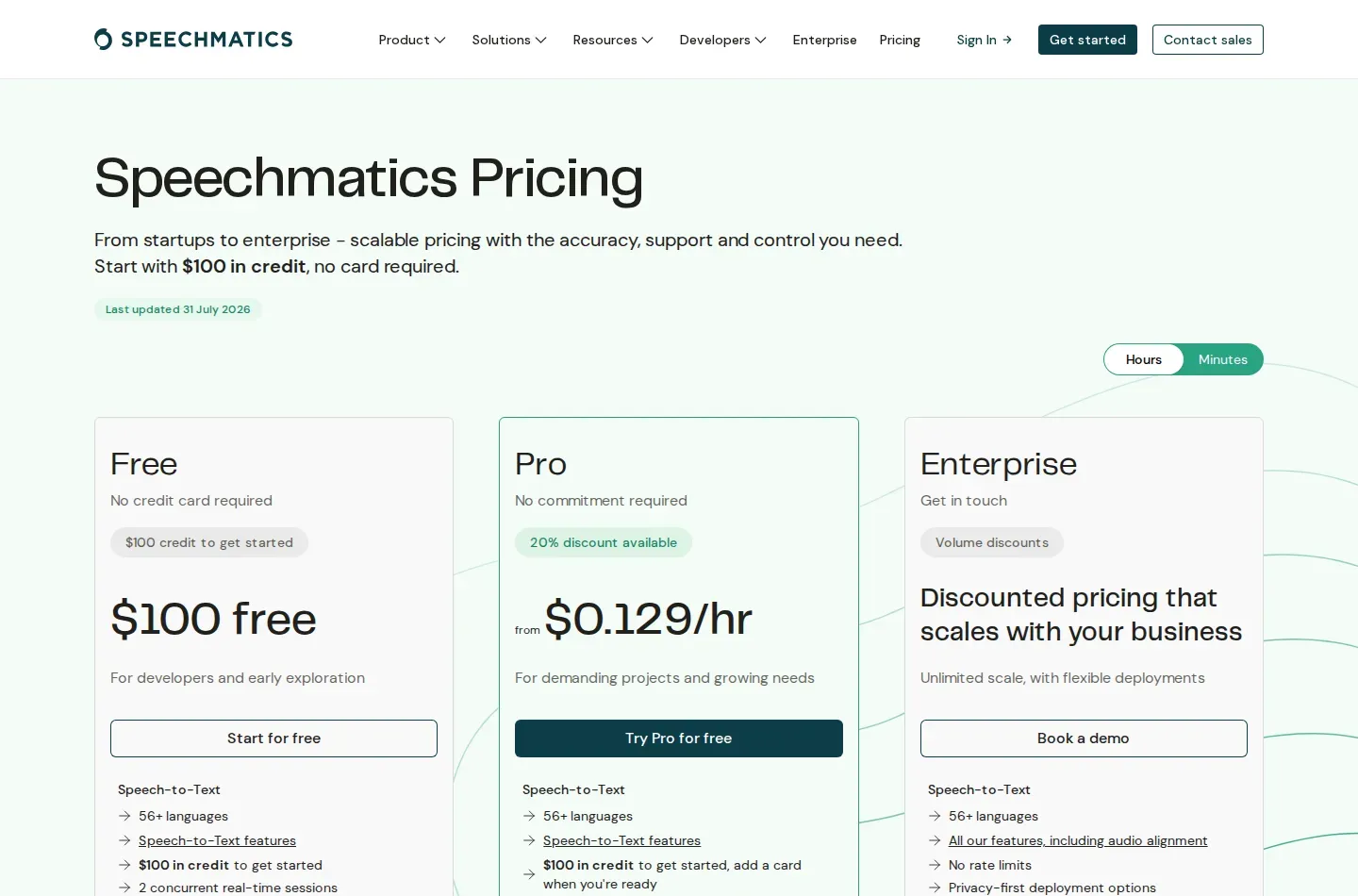Screen dimensions: 1358x896
Task: Switch pricing units to Hours
Action: pos(1143,359)
